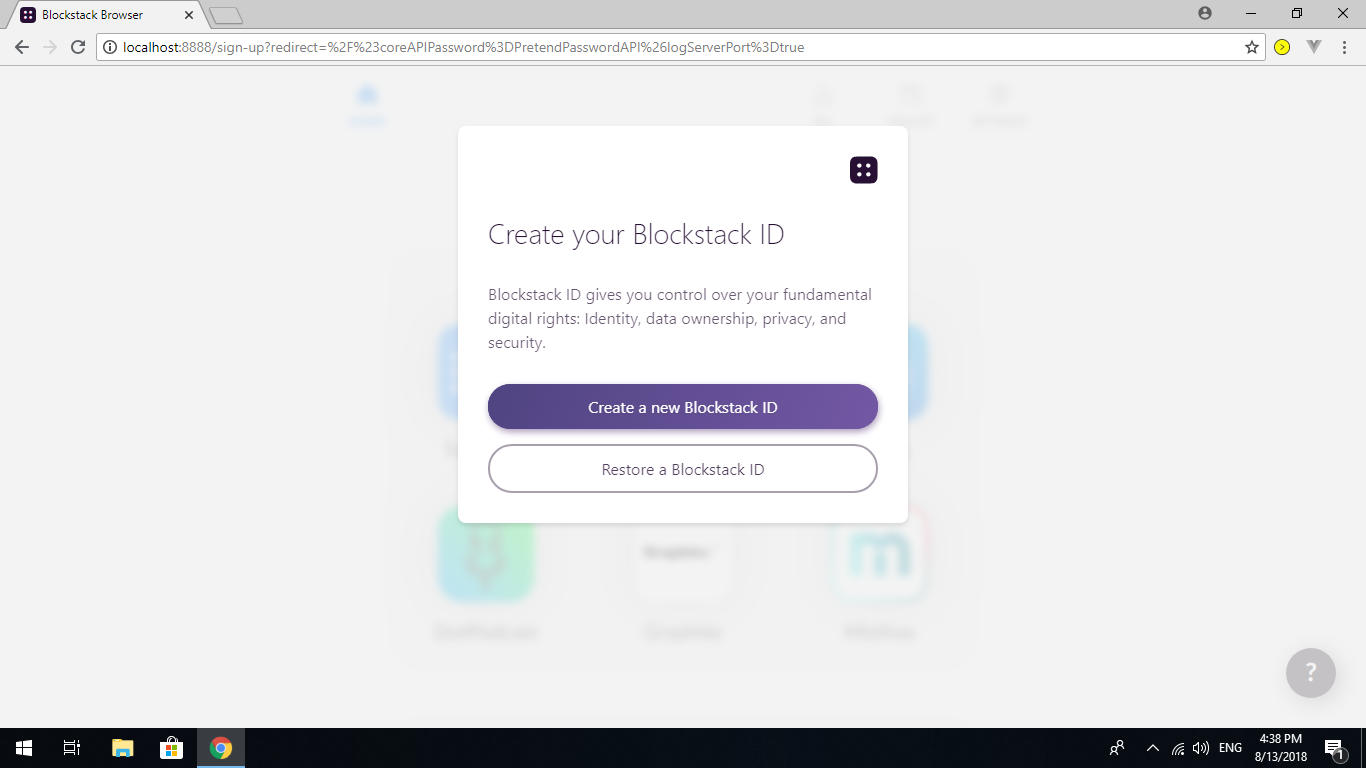
Task: Expand the hidden icons chevron in system tray
Action: pyautogui.click(x=1152, y=747)
